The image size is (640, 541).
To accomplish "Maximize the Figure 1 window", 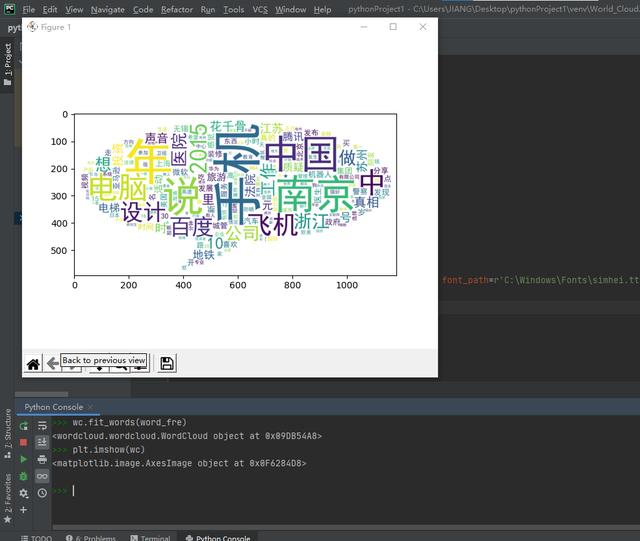I will (x=393, y=27).
